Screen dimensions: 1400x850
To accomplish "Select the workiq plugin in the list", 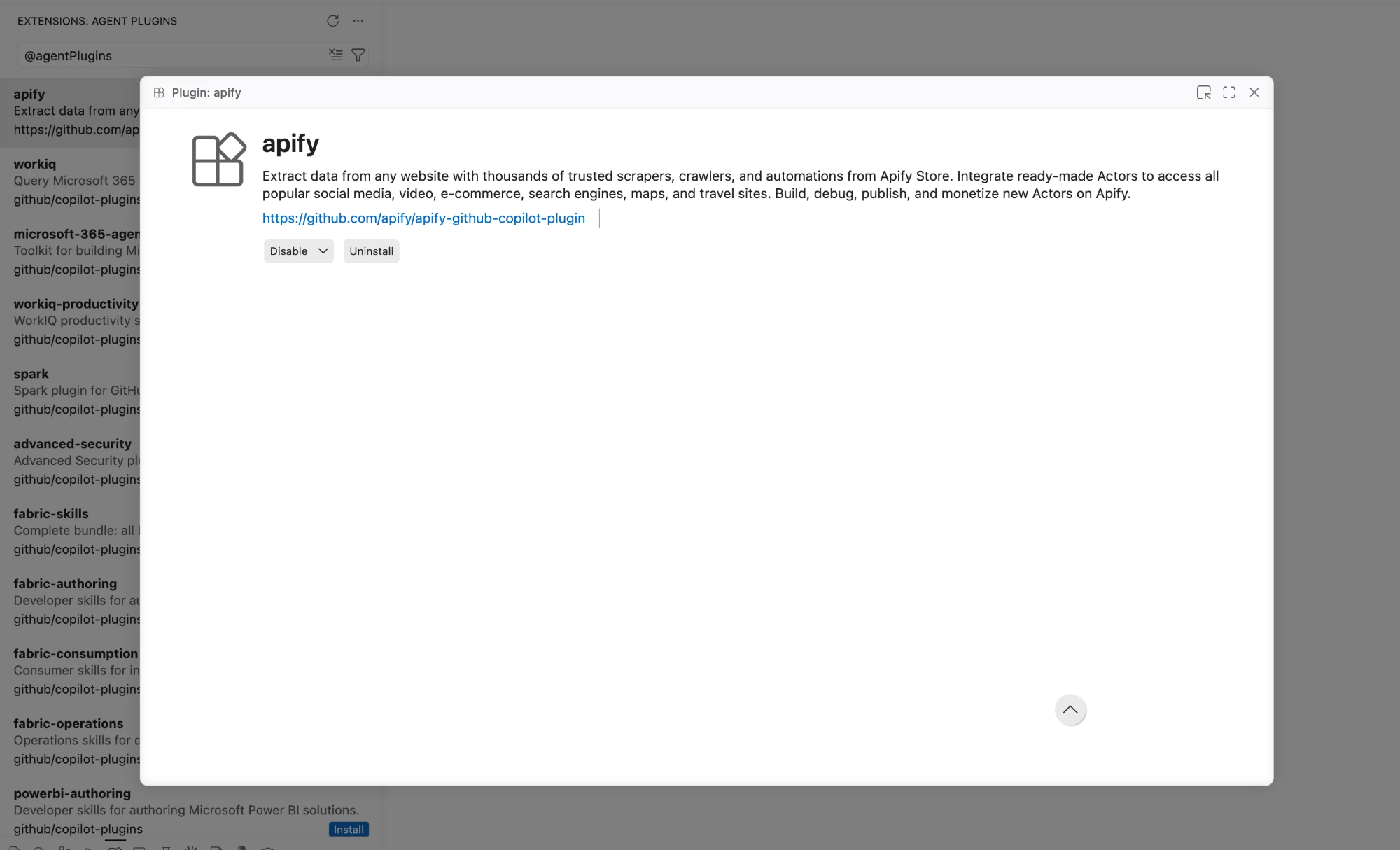I will point(70,182).
